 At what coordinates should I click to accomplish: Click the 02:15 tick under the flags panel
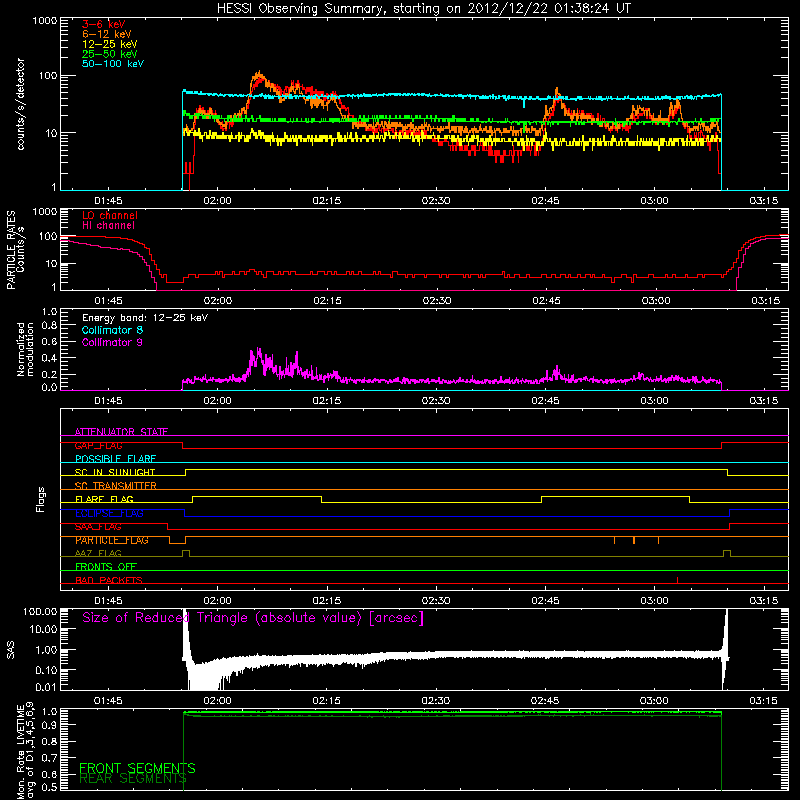coord(327,601)
